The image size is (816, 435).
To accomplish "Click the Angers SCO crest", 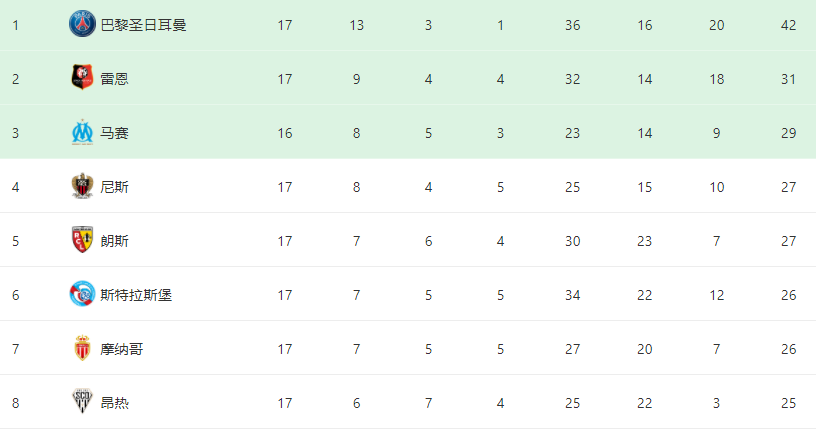I will tap(82, 402).
